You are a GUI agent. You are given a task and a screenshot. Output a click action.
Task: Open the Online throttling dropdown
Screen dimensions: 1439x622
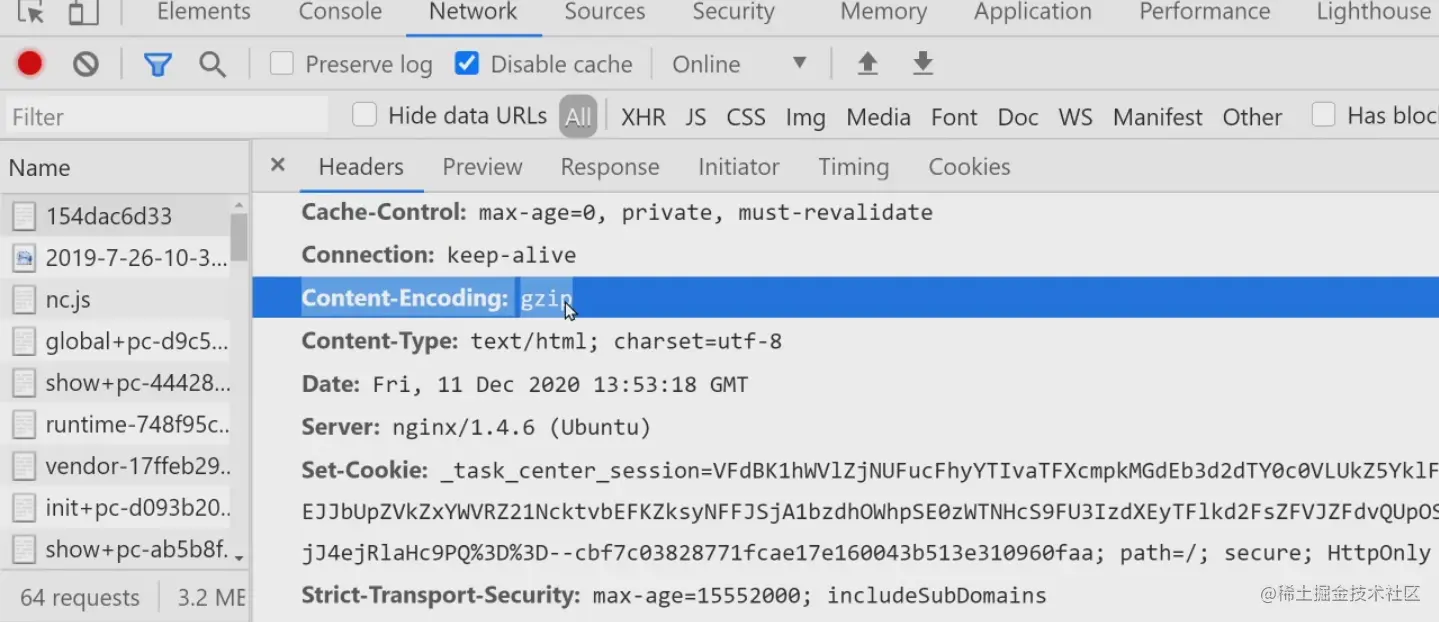click(x=740, y=64)
